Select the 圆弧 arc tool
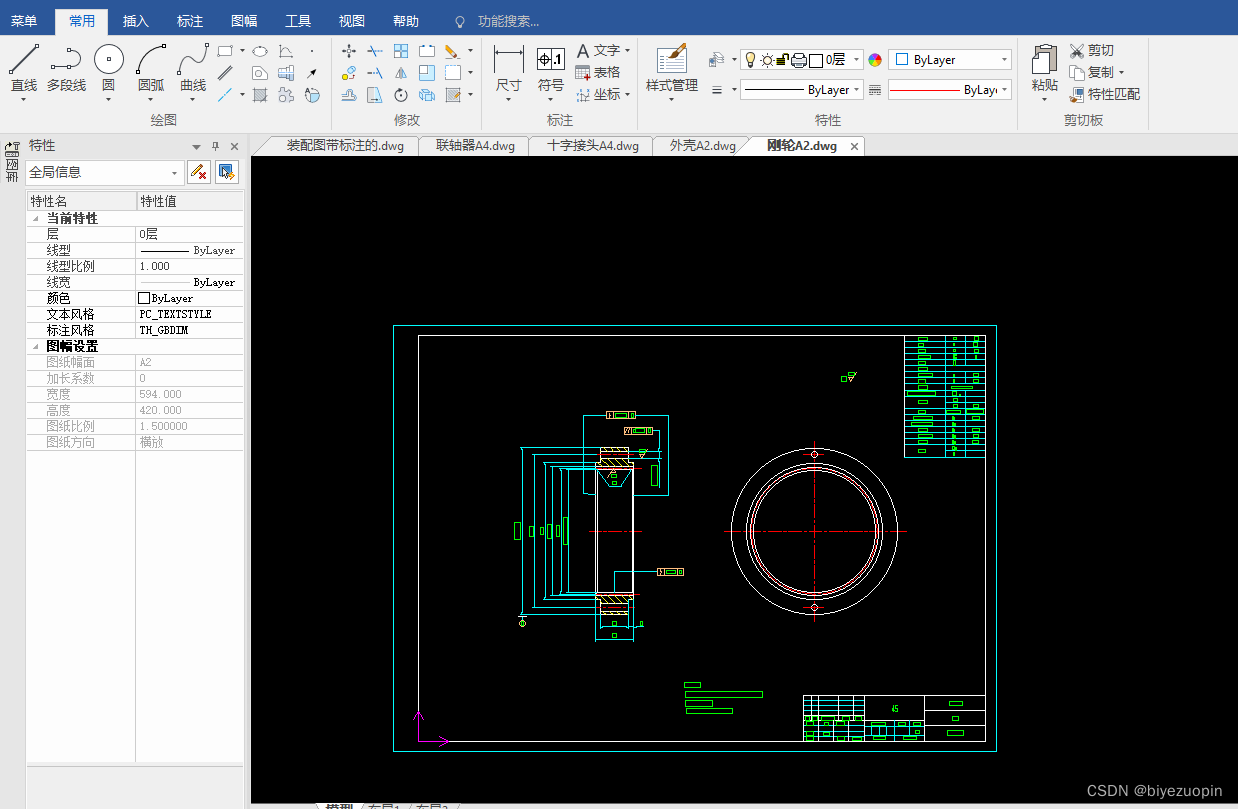This screenshot has height=809, width=1238. point(151,69)
